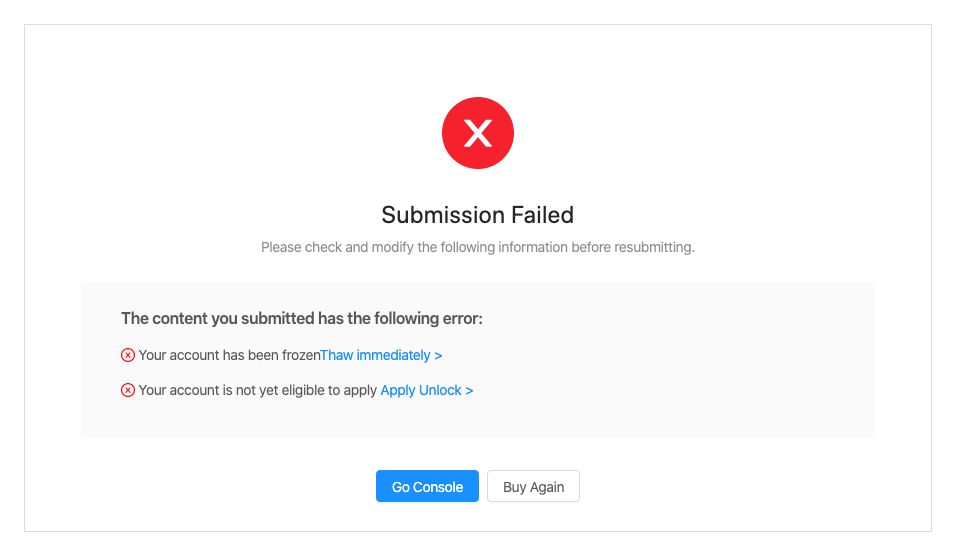Image resolution: width=956 pixels, height=556 pixels.
Task: Select the Buy Again button
Action: click(x=533, y=487)
